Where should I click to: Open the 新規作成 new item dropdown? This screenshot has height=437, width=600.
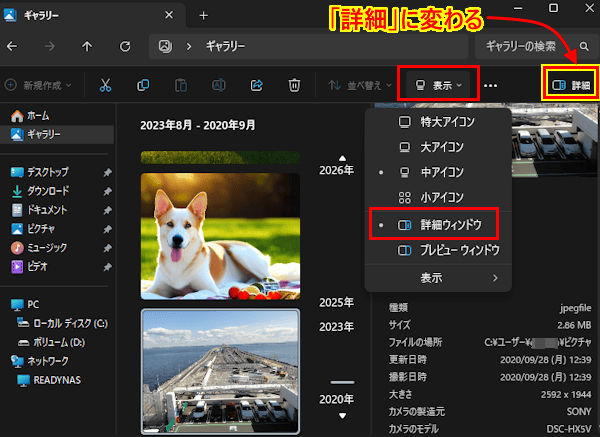pyautogui.click(x=38, y=85)
